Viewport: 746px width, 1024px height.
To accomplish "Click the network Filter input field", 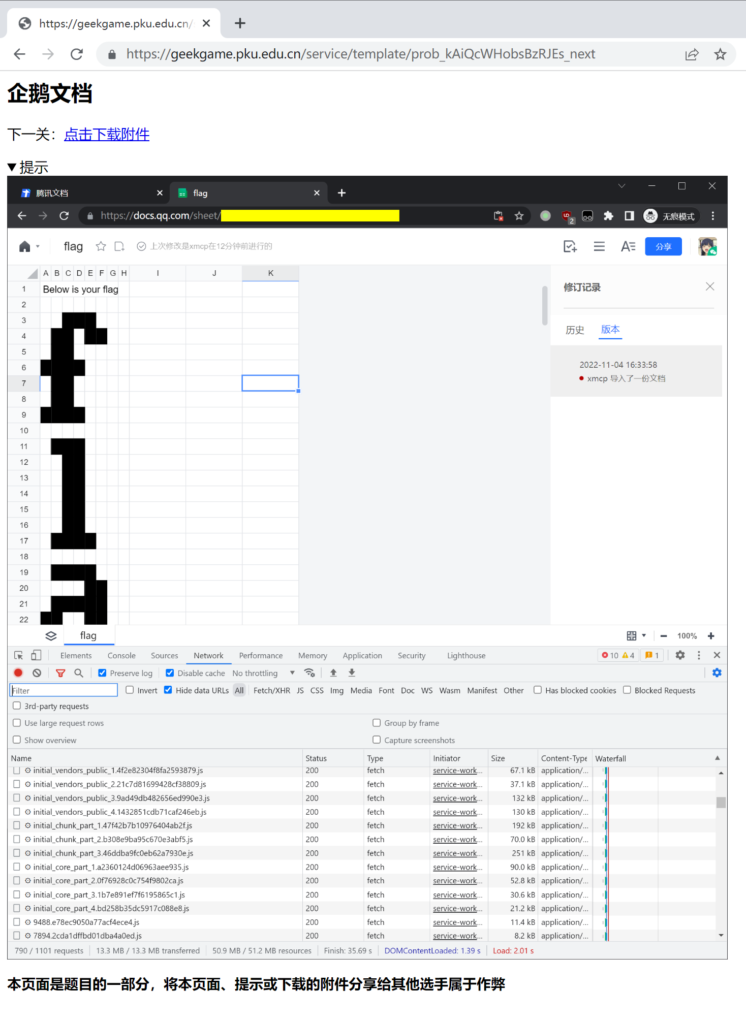I will tap(64, 690).
